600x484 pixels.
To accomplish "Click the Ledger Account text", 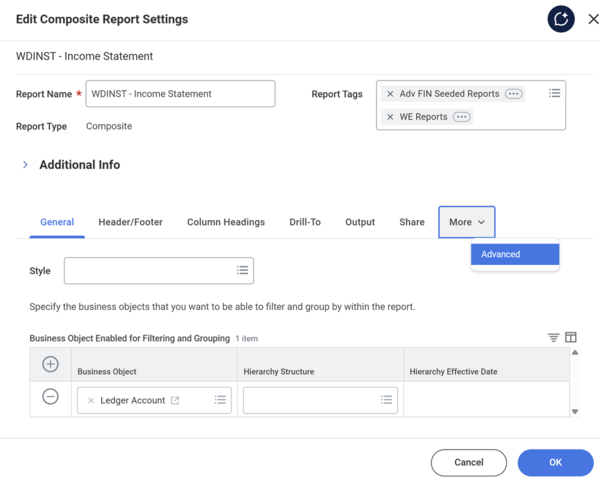I will click(x=132, y=401).
